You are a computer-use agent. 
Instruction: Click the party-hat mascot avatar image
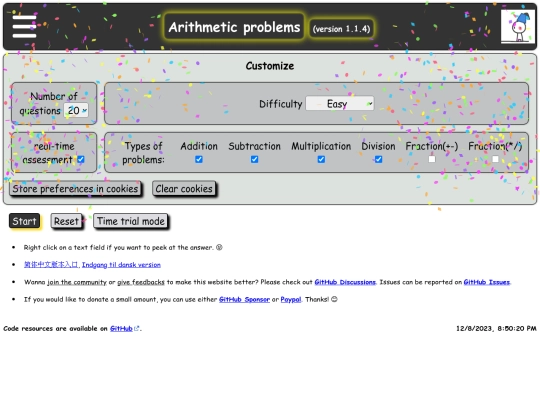(518, 27)
